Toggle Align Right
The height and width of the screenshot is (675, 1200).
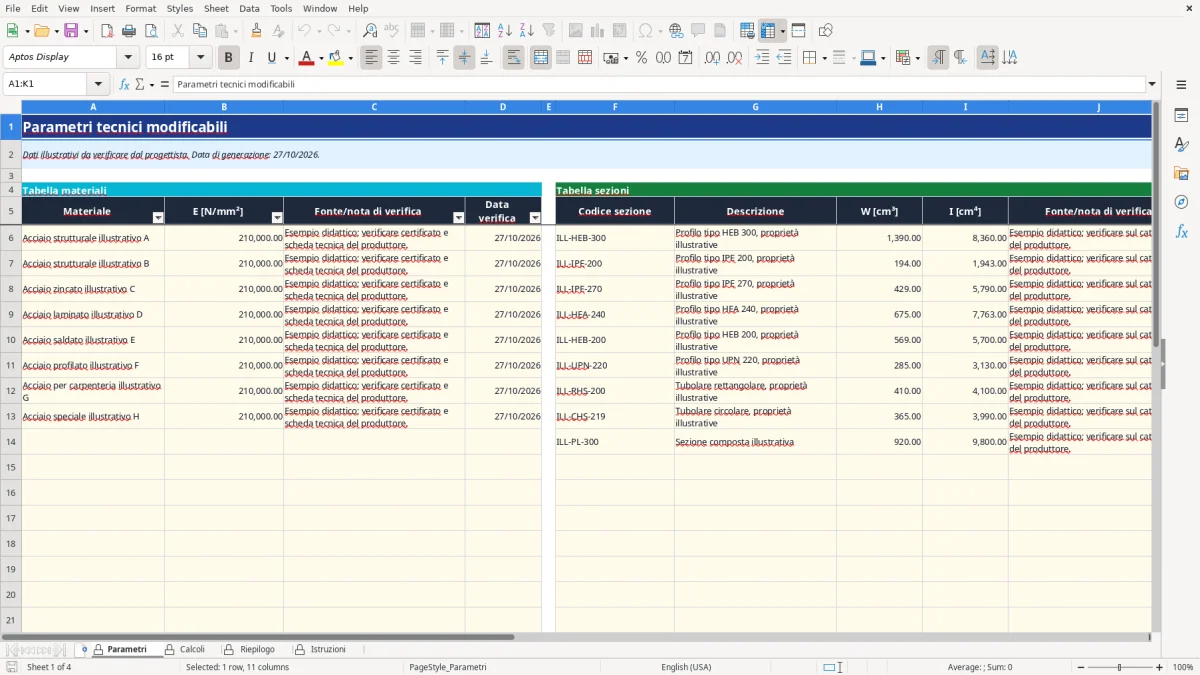coord(415,58)
